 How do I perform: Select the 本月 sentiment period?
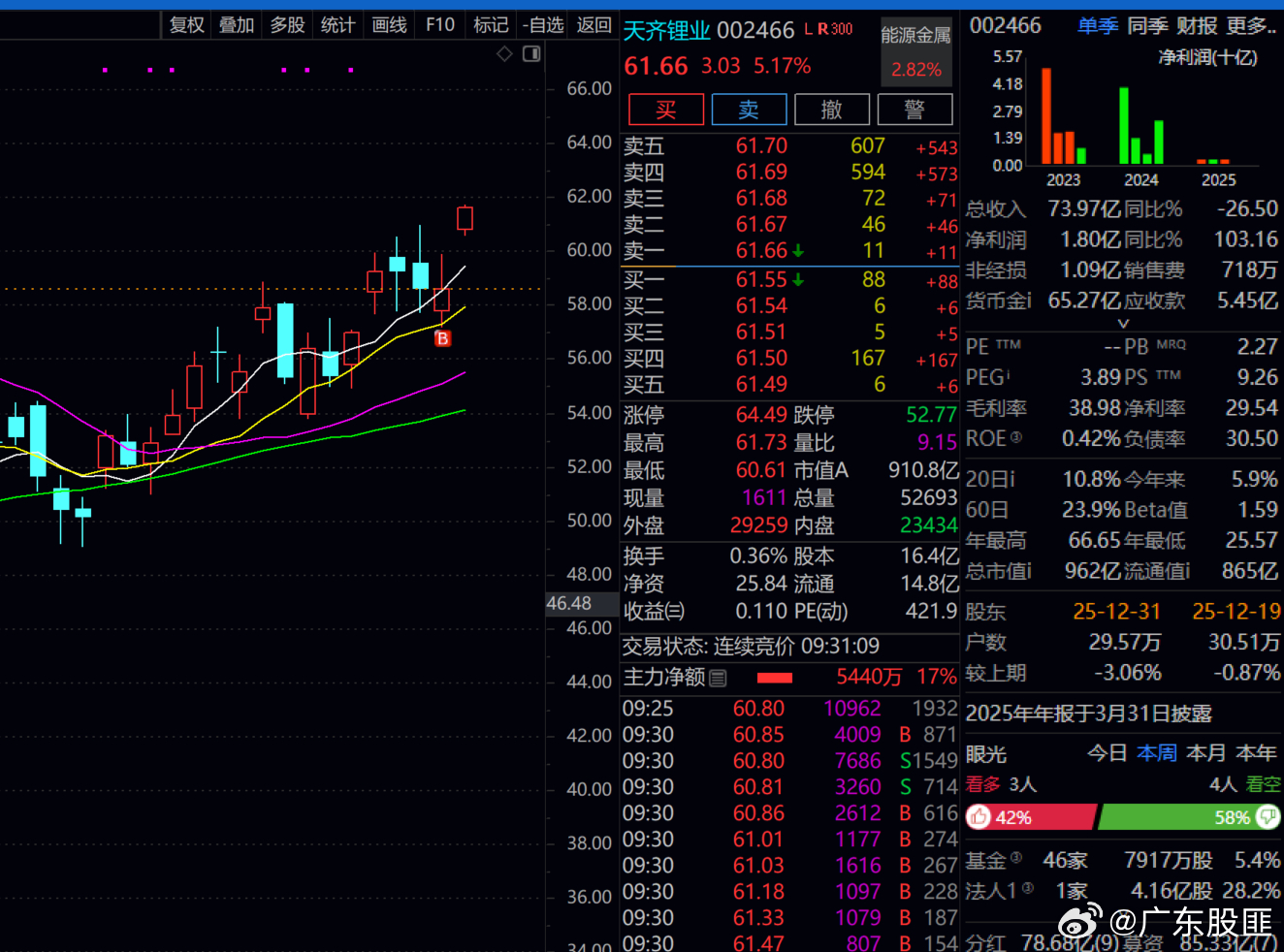[1206, 753]
